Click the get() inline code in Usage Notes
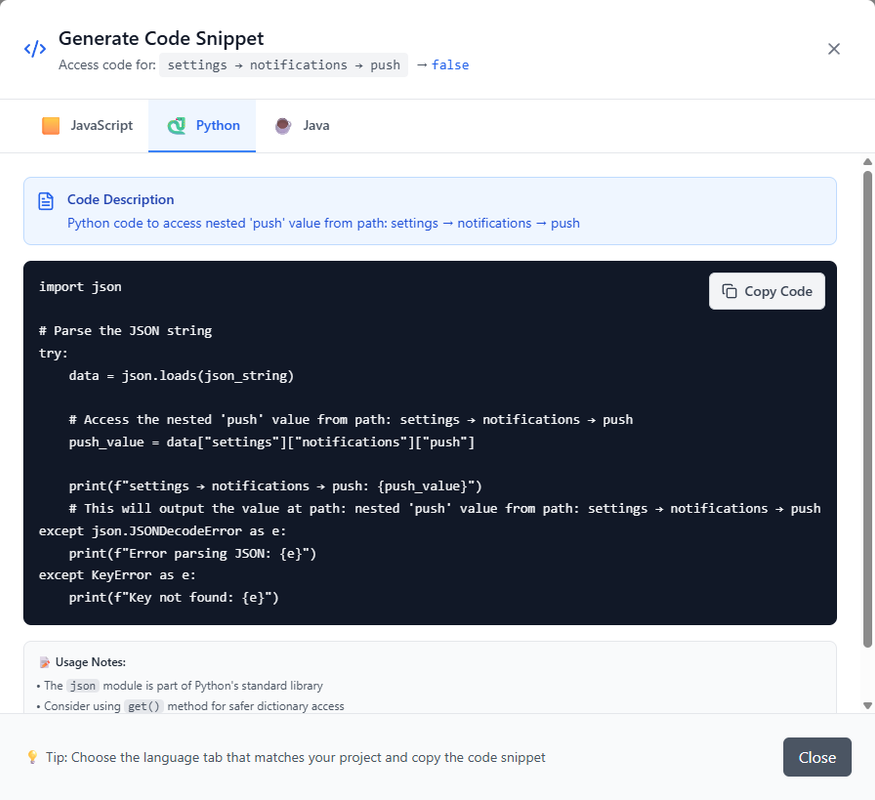Image resolution: width=875 pixels, height=800 pixels. (x=137, y=706)
